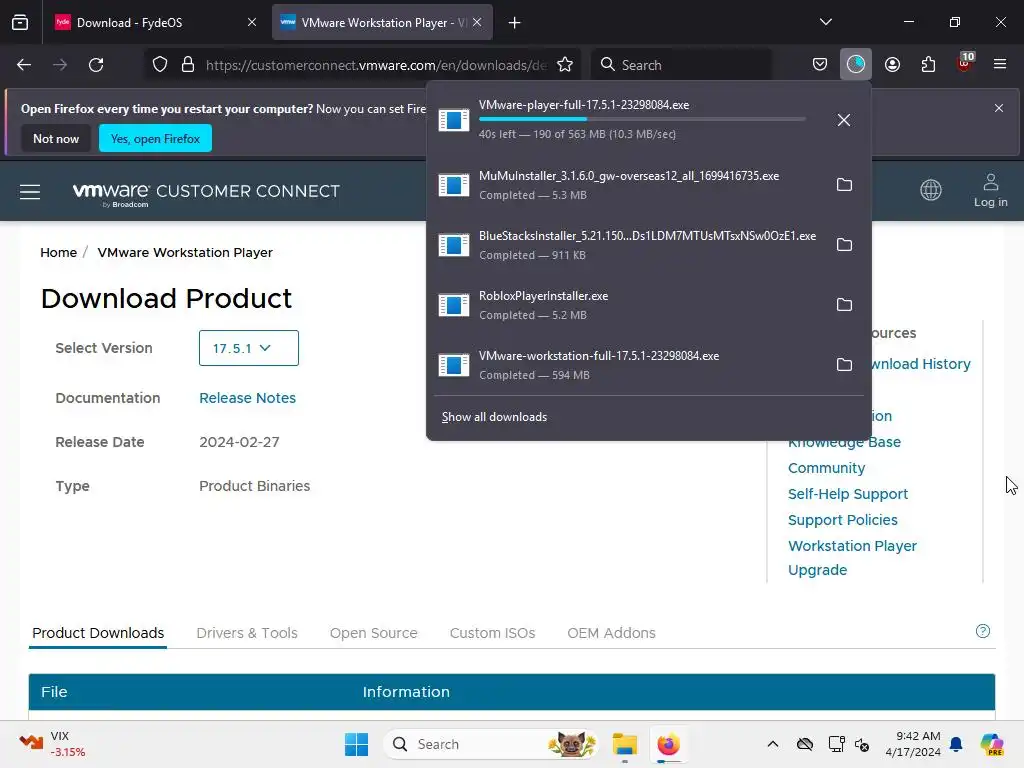Viewport: 1024px width, 768px height.
Task: Show BlueStacksInstaller file in folder
Action: click(844, 245)
